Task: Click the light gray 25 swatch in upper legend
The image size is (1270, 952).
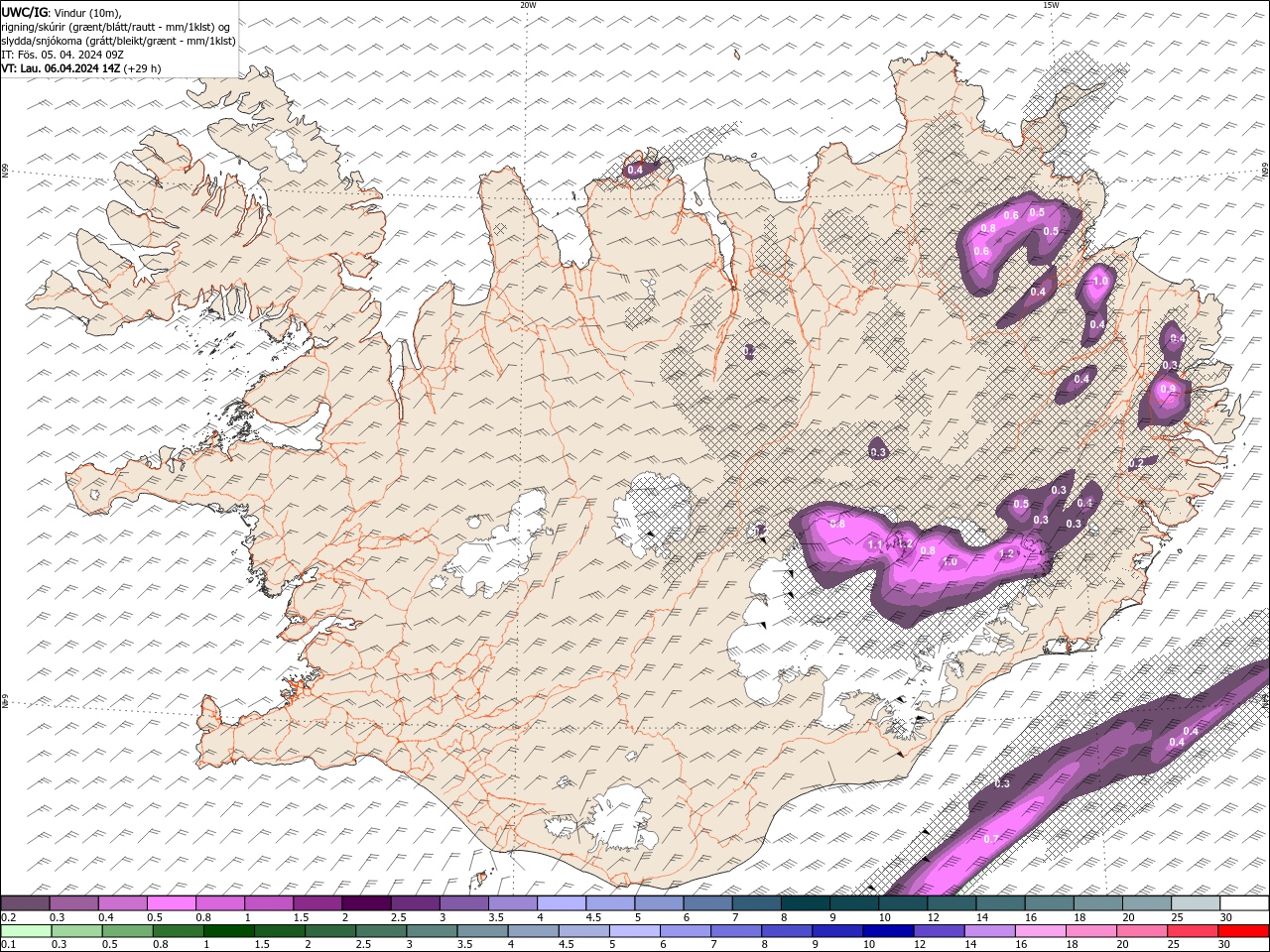Action: pyautogui.click(x=1197, y=903)
